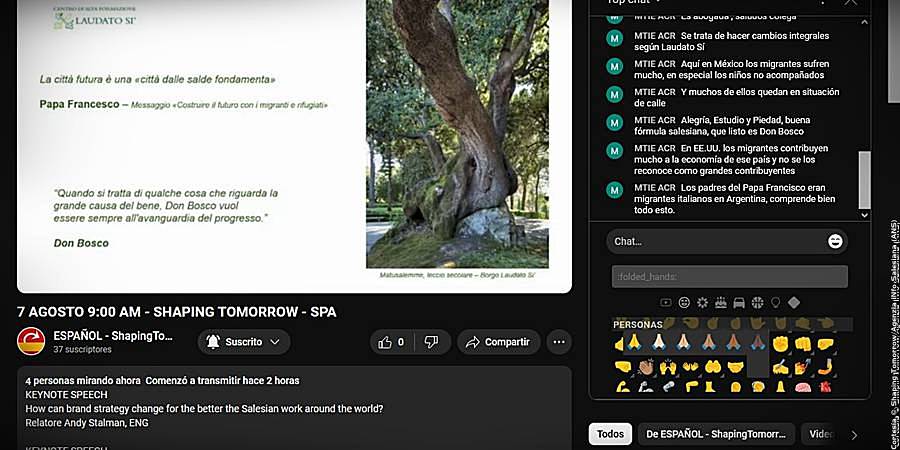Click '37 suscriptores' subscriber count

pyautogui.click(x=82, y=350)
